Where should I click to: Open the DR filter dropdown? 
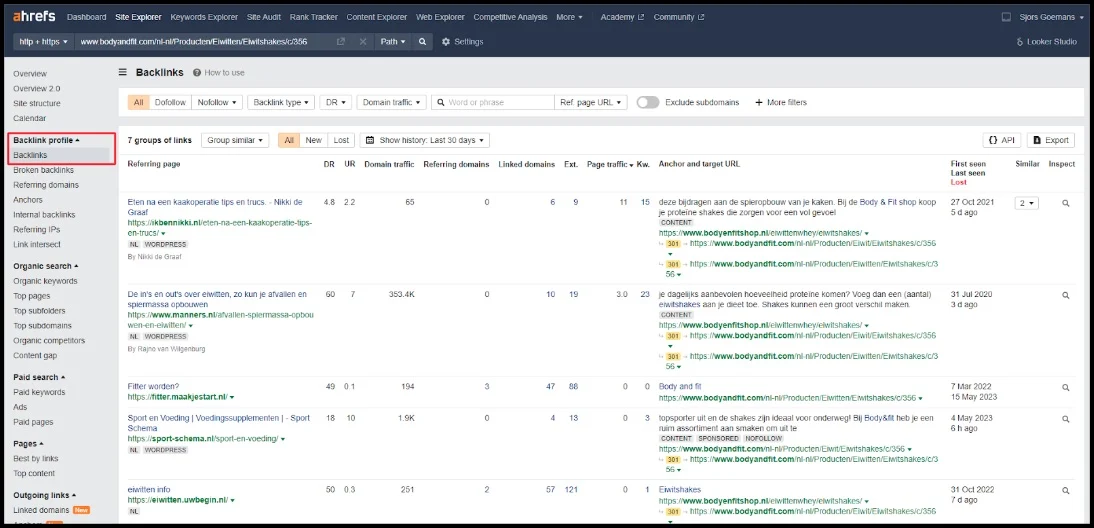click(x=336, y=103)
